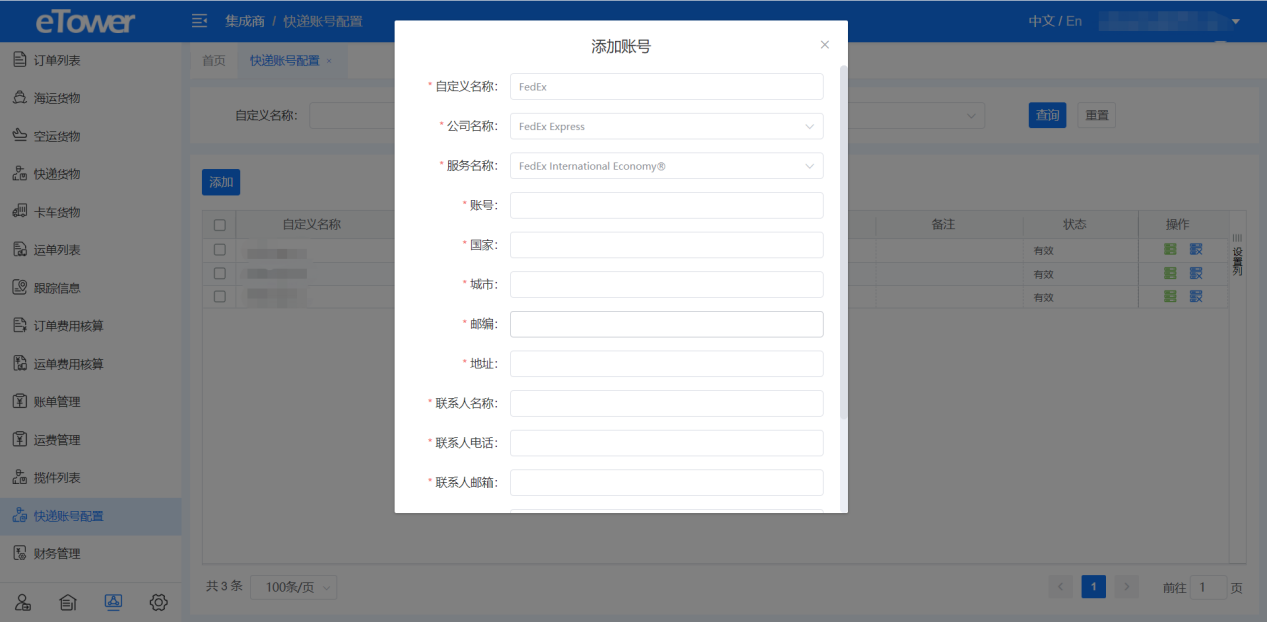Click the yen icon beside 账单管理
This screenshot has height=622, width=1267.
pos(19,402)
